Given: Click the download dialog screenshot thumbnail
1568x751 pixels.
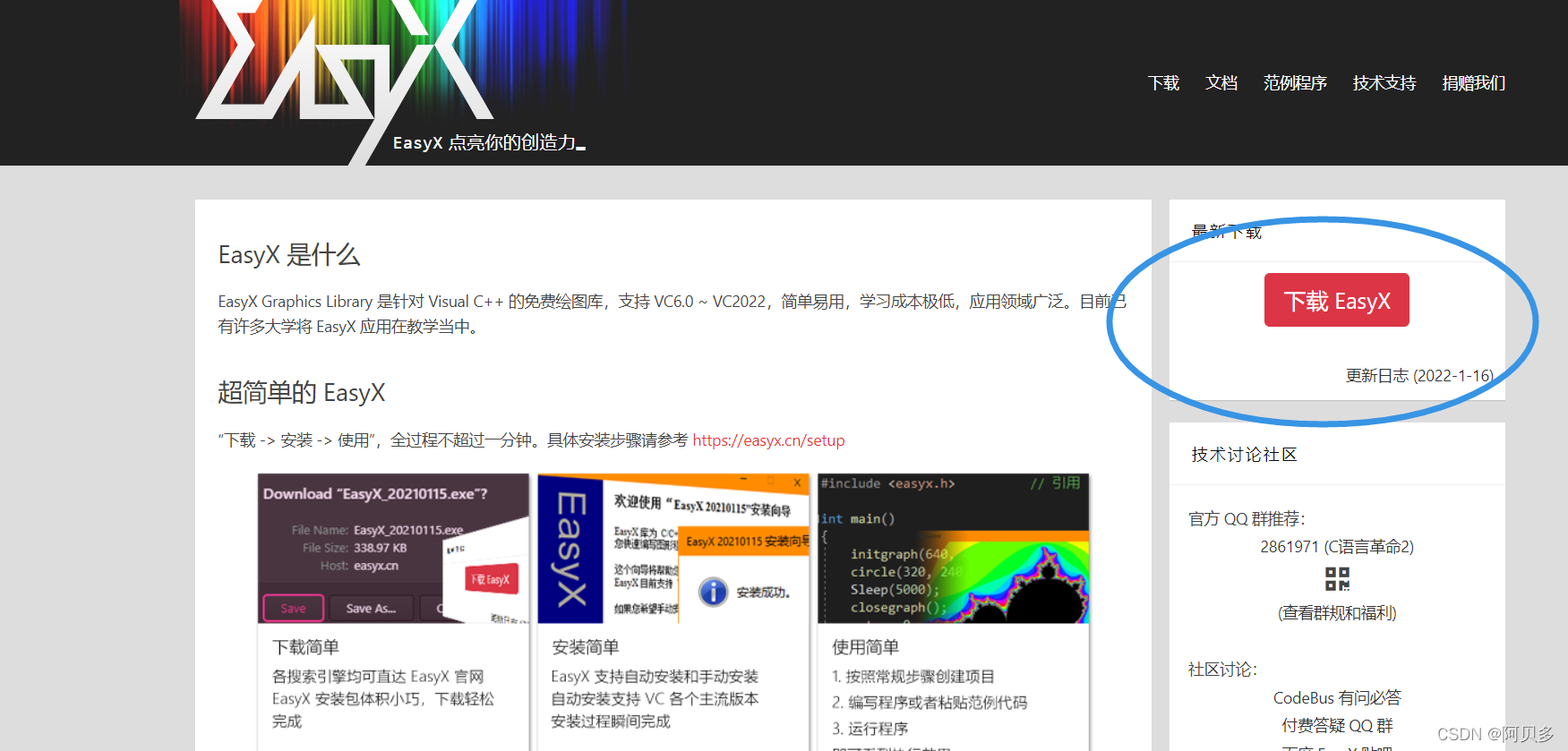Looking at the screenshot, I should pyautogui.click(x=393, y=548).
